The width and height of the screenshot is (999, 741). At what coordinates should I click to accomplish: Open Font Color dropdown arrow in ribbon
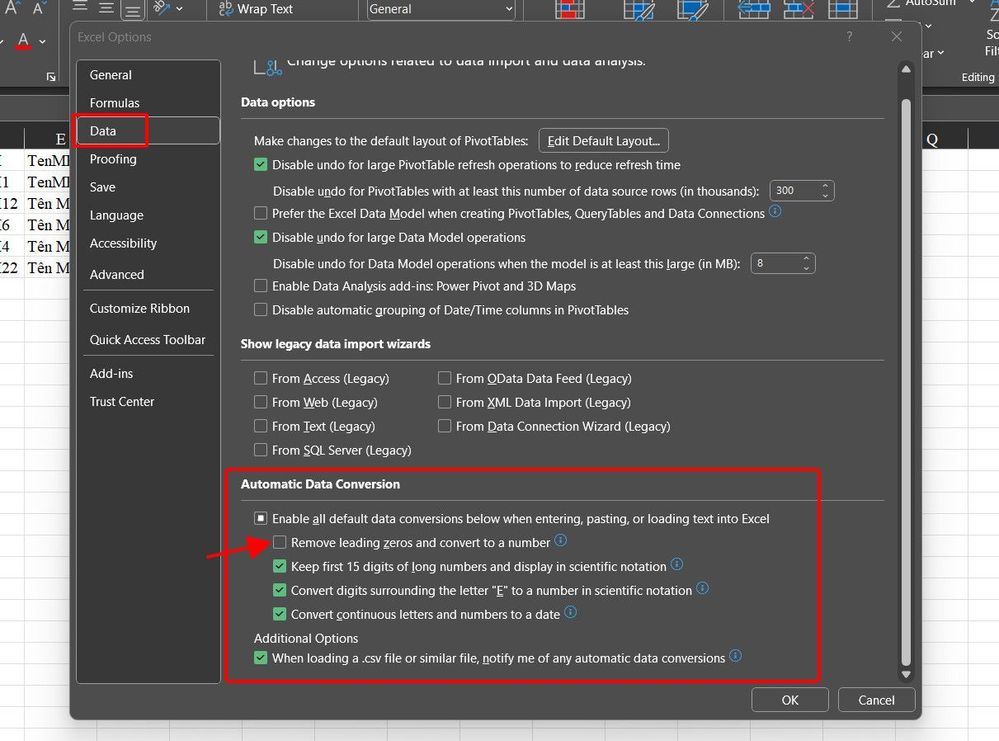click(42, 41)
